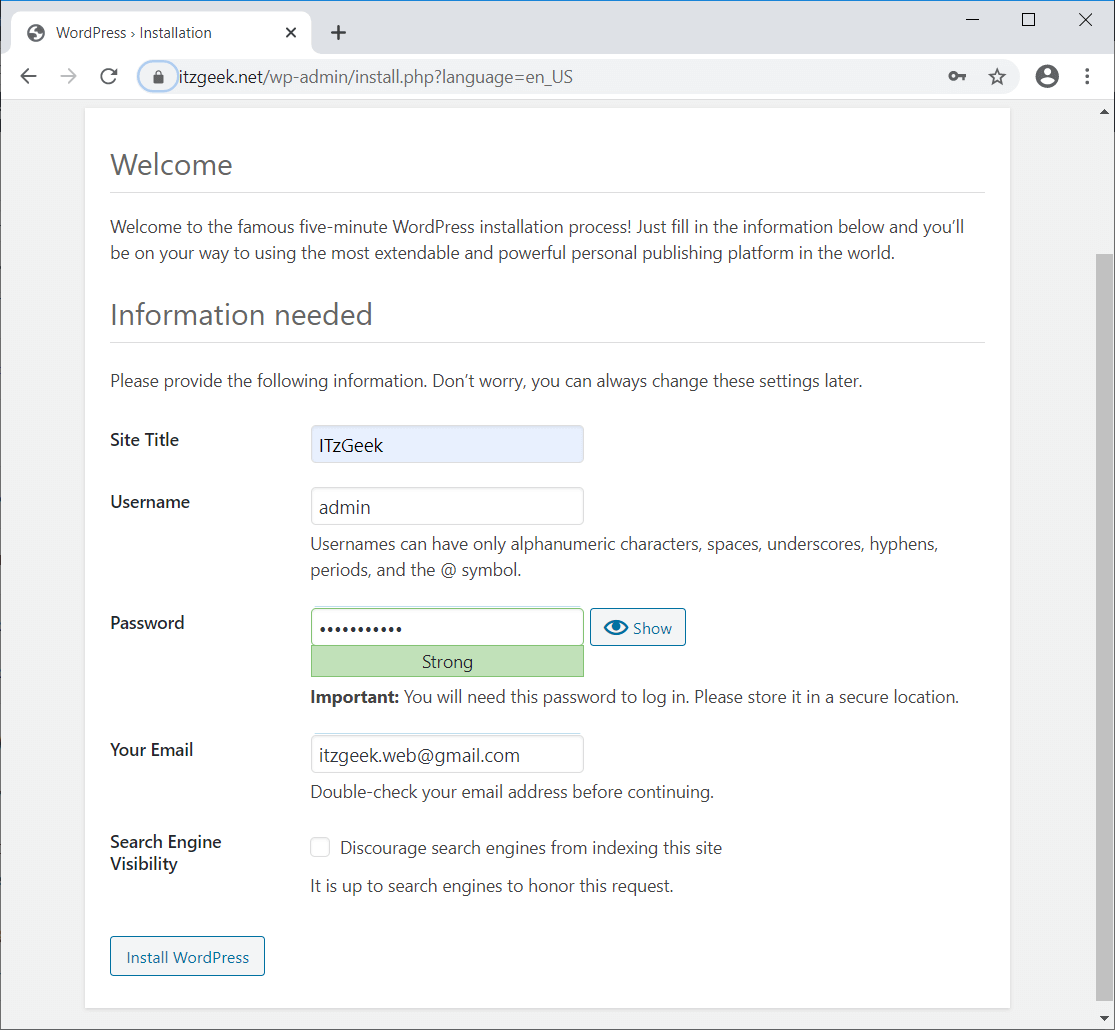Close the Chrome browser window
Image resolution: width=1115 pixels, height=1030 pixels.
point(1085,20)
